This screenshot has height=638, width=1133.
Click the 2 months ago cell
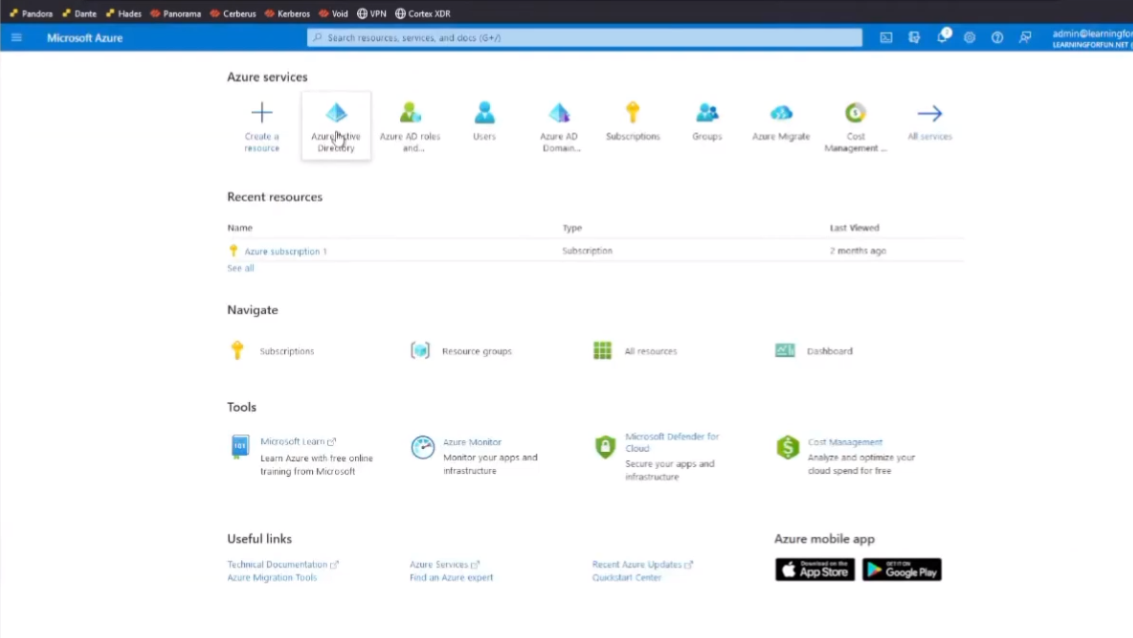(x=858, y=251)
